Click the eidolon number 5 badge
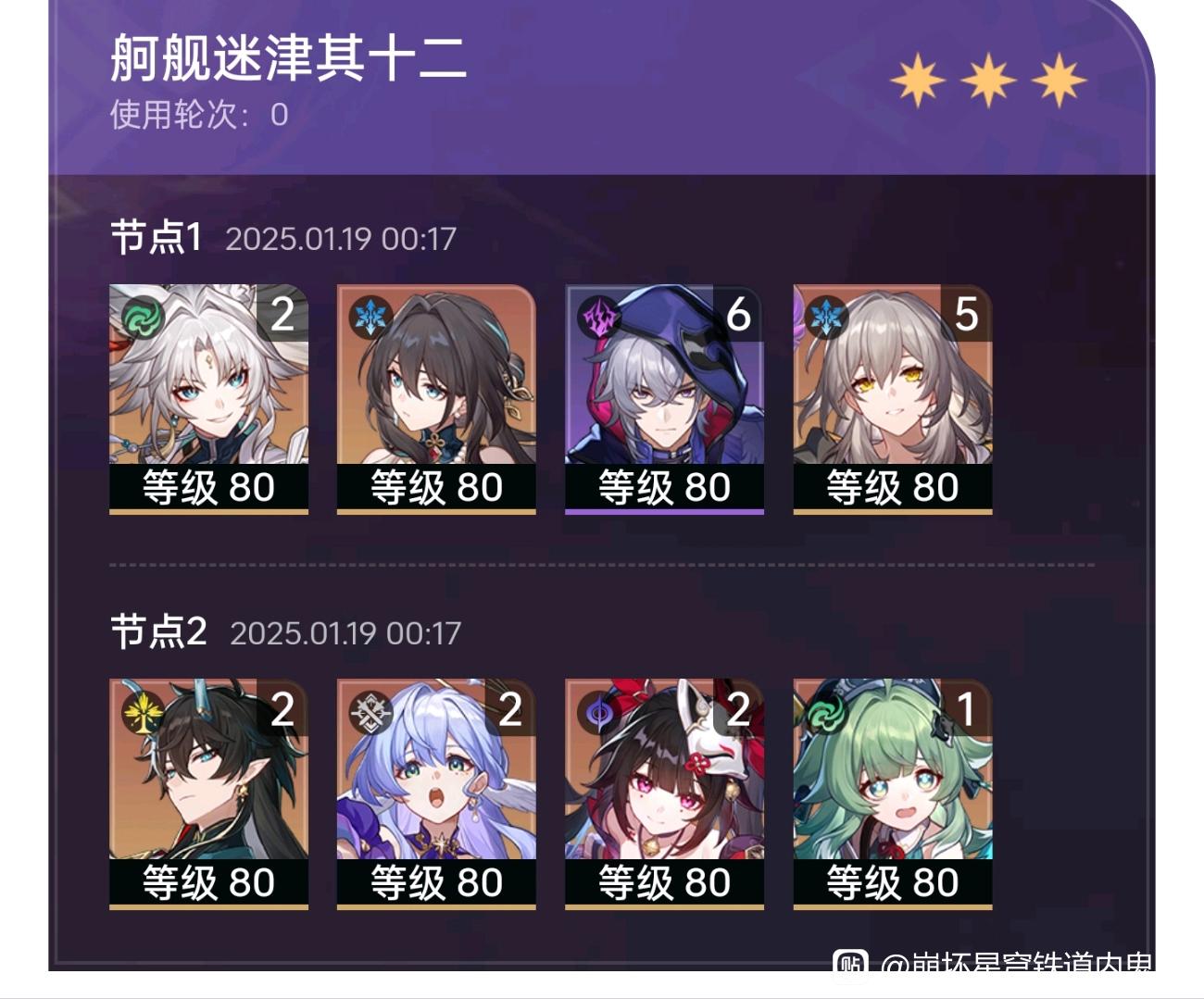The width and height of the screenshot is (1204, 999). pos(967,314)
